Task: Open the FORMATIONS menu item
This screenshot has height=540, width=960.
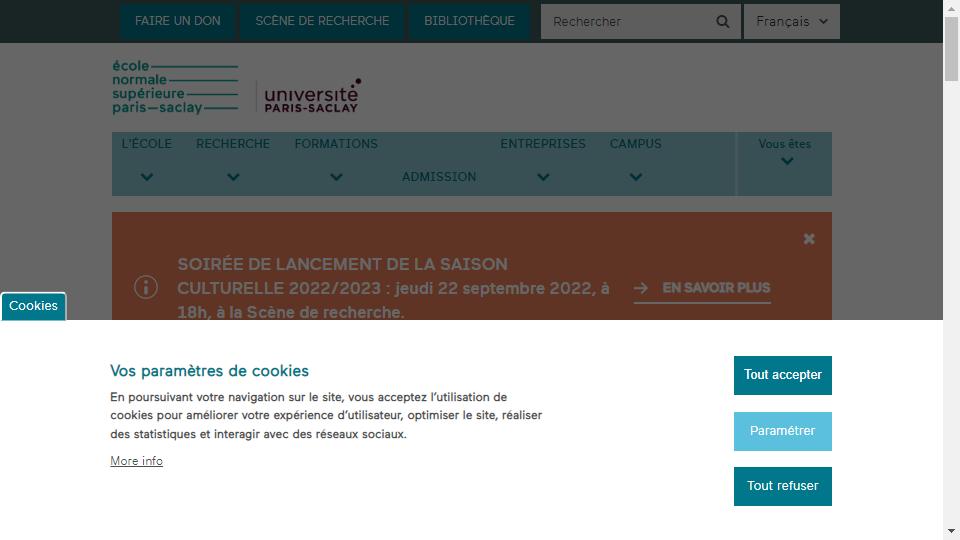Action: pos(336,144)
